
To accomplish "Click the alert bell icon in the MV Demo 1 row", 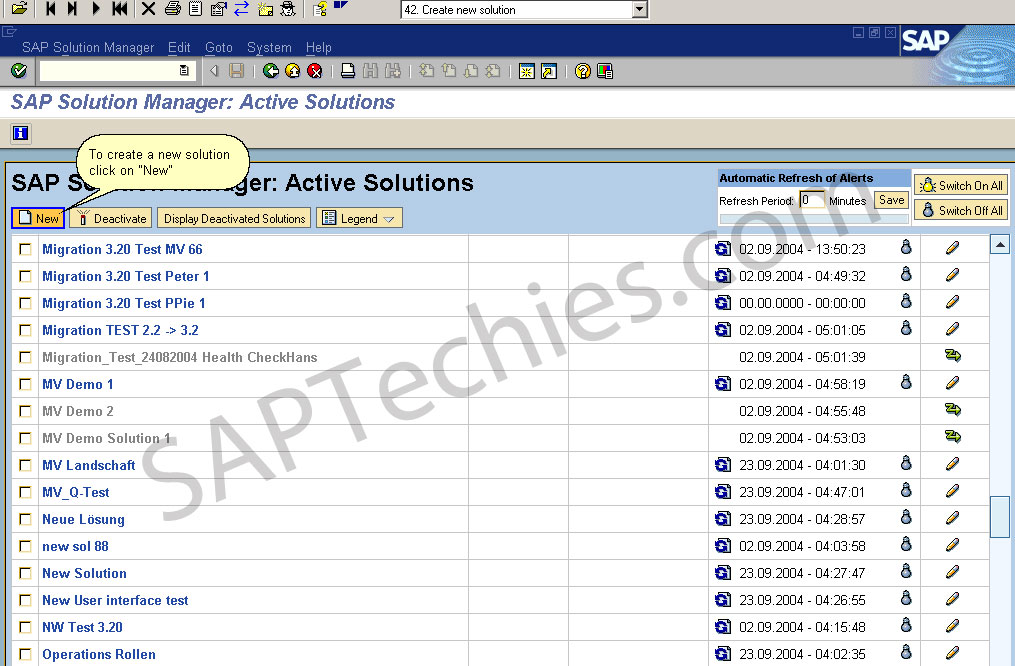I will coord(906,383).
